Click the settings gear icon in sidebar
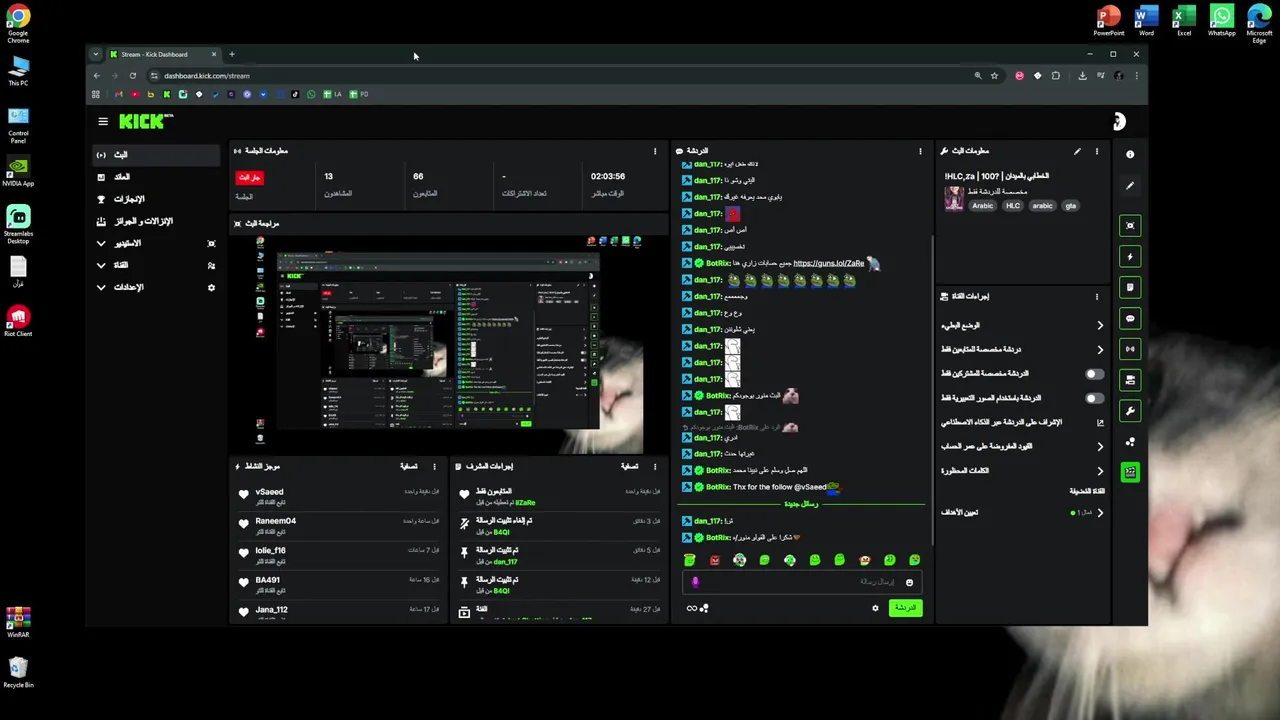Screen dimensions: 1280x720 pos(211,287)
